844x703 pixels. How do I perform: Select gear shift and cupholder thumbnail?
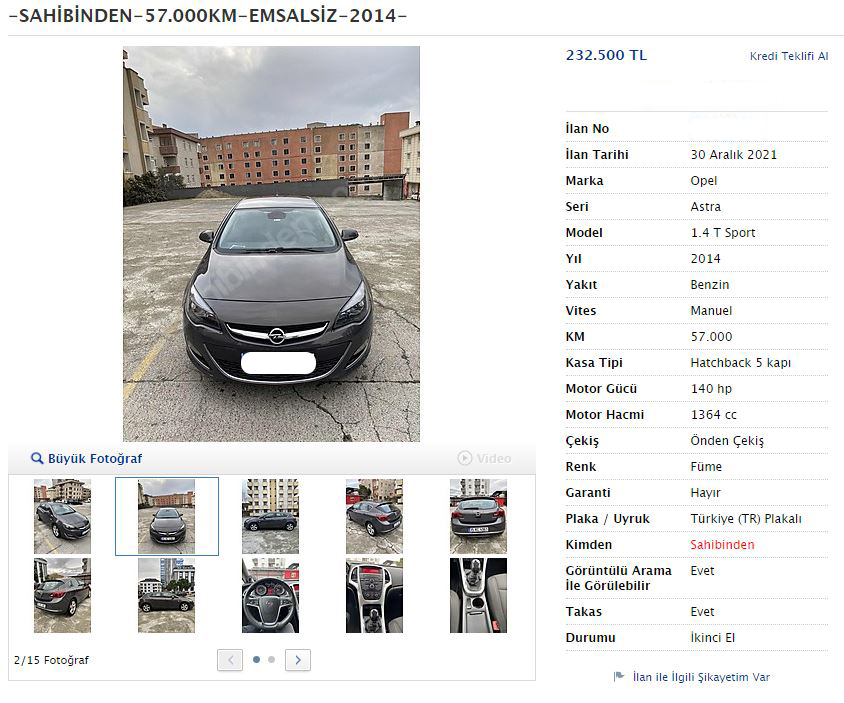pyautogui.click(x=478, y=595)
